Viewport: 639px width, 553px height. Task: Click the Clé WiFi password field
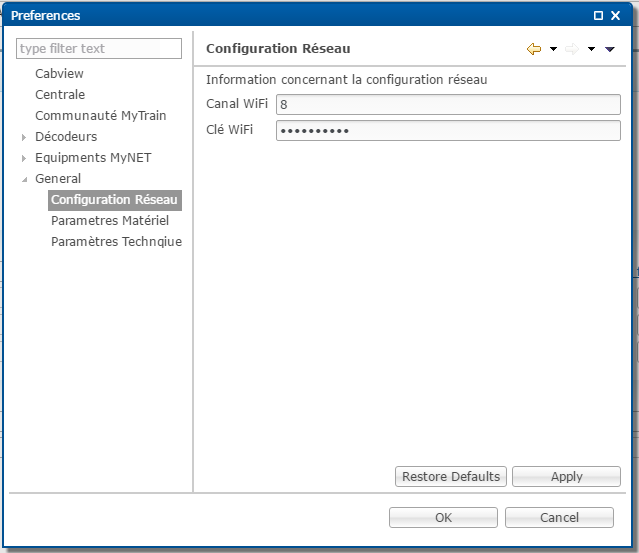coord(448,131)
